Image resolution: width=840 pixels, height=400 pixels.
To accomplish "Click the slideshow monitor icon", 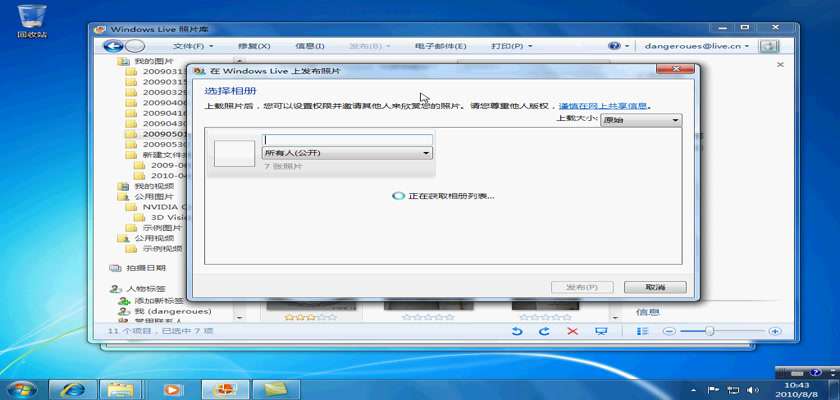I will tap(601, 331).
